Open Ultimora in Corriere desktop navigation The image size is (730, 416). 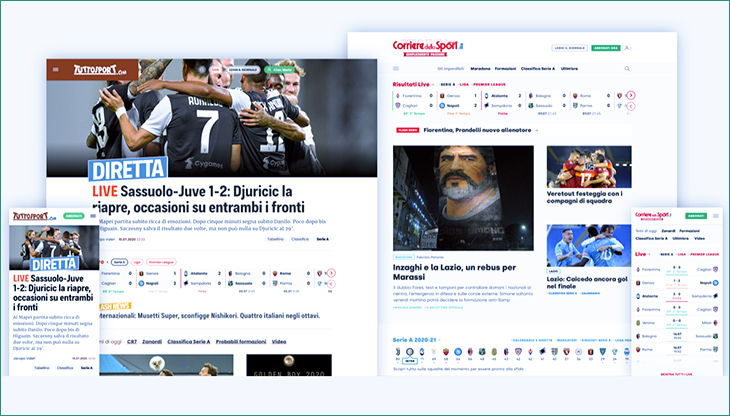click(x=569, y=68)
